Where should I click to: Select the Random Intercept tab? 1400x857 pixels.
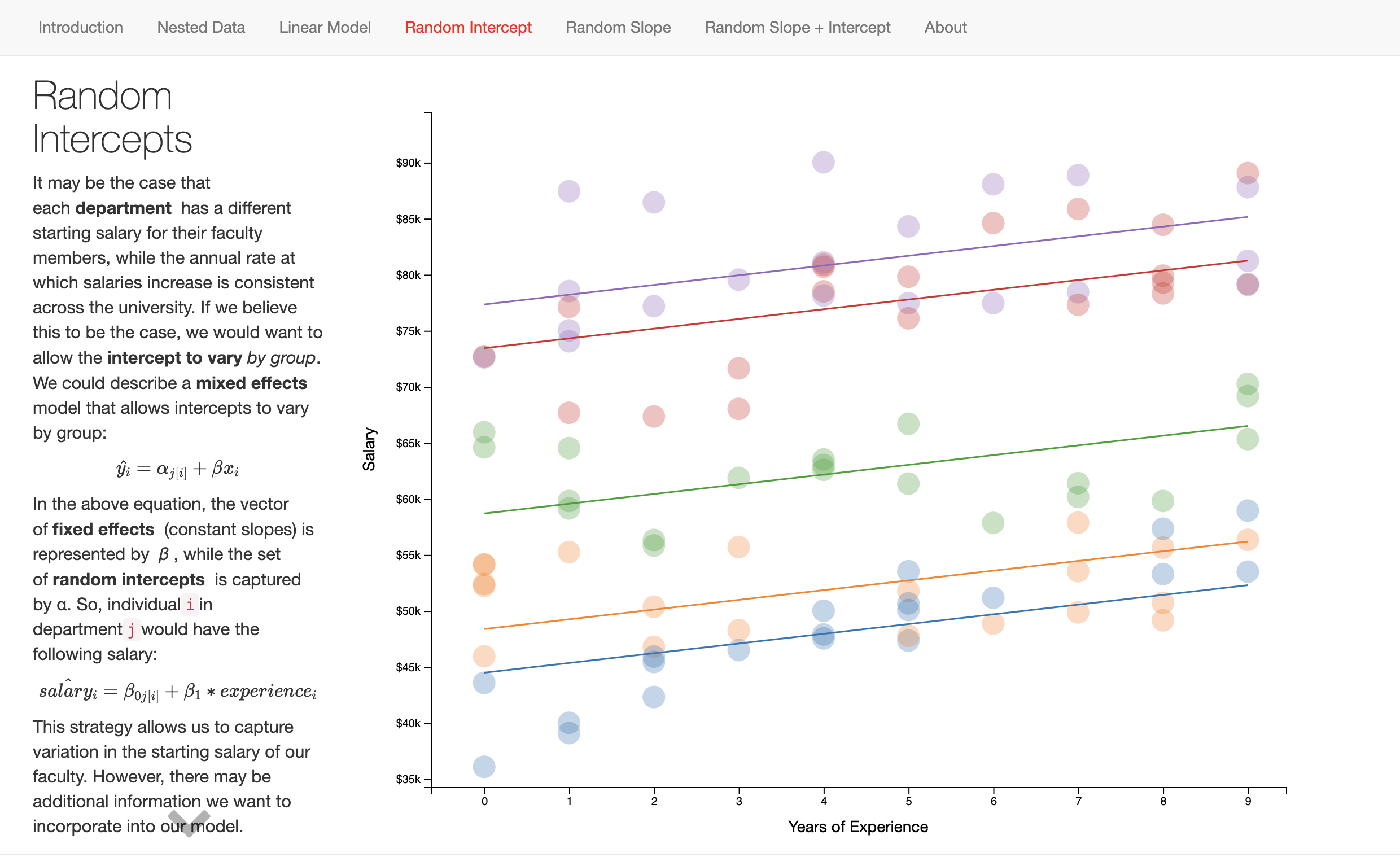point(467,27)
